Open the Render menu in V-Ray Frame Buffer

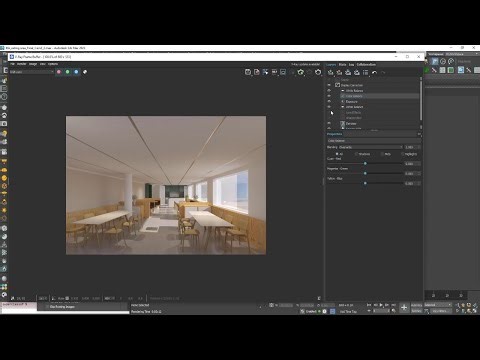21,64
